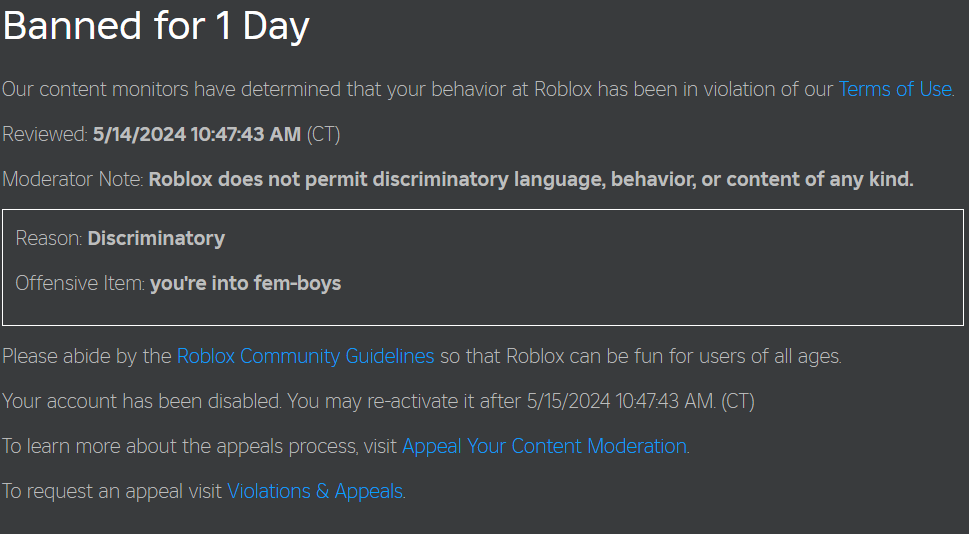Click the "Your account has been disabled" text
Image resolution: width=969 pixels, height=534 pixels.
(143, 401)
